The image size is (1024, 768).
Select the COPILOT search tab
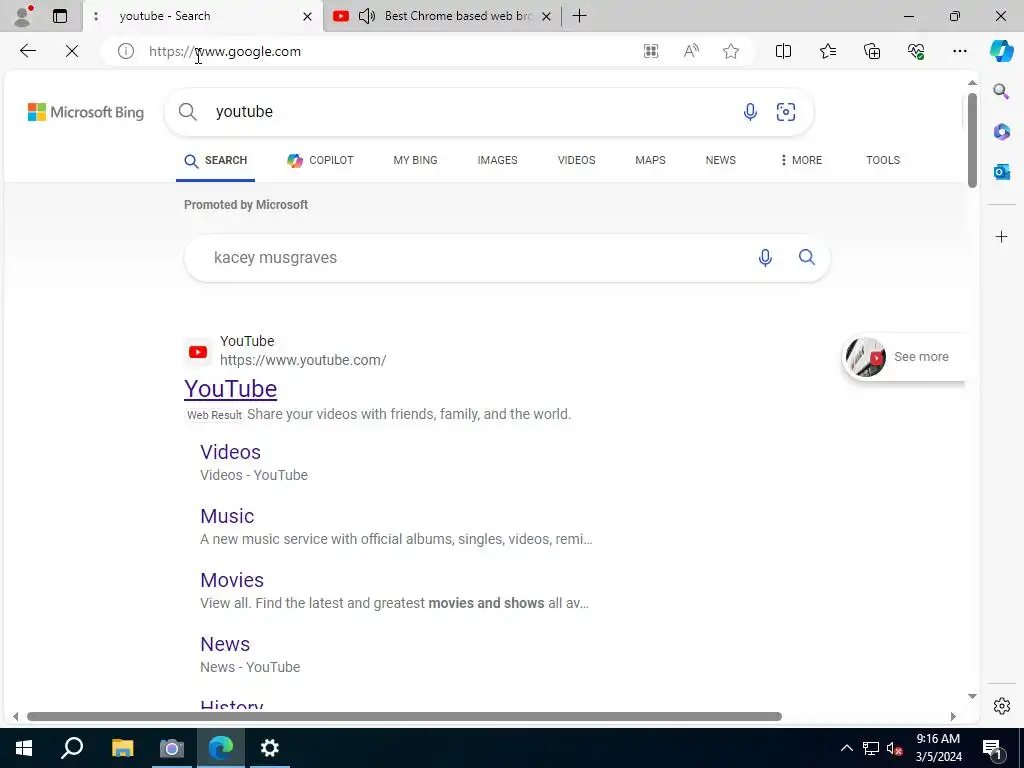pos(320,160)
